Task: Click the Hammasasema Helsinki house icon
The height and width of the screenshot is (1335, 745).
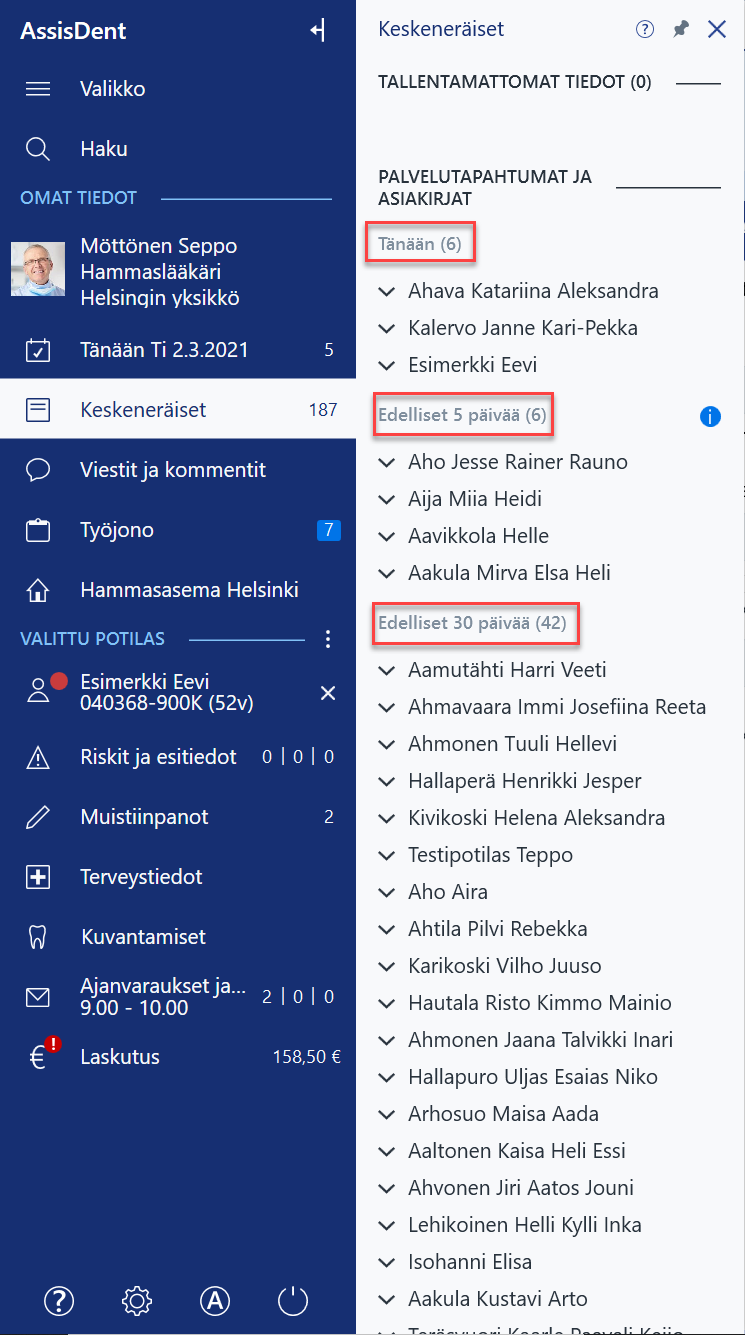Action: click(x=38, y=590)
